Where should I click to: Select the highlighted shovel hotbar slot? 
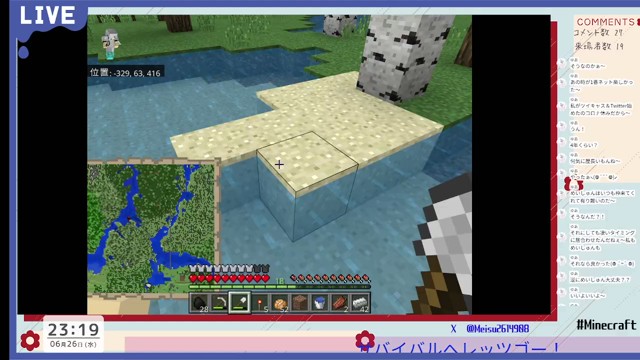point(240,303)
